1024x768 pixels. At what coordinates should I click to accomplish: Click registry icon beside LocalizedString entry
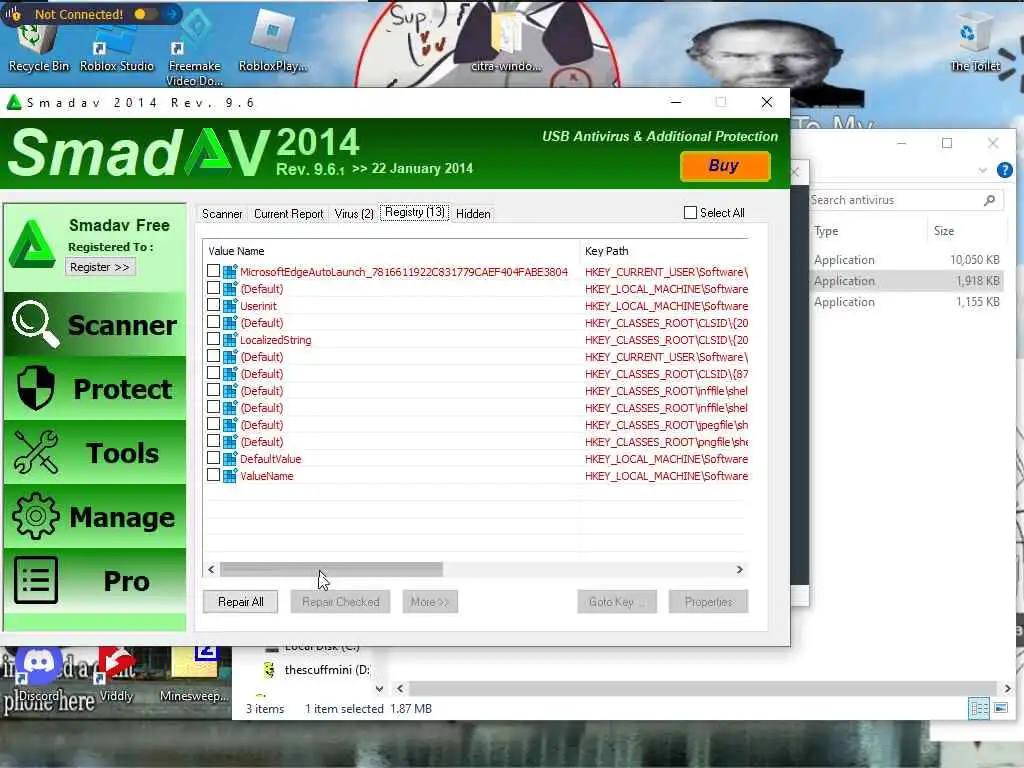tap(230, 340)
